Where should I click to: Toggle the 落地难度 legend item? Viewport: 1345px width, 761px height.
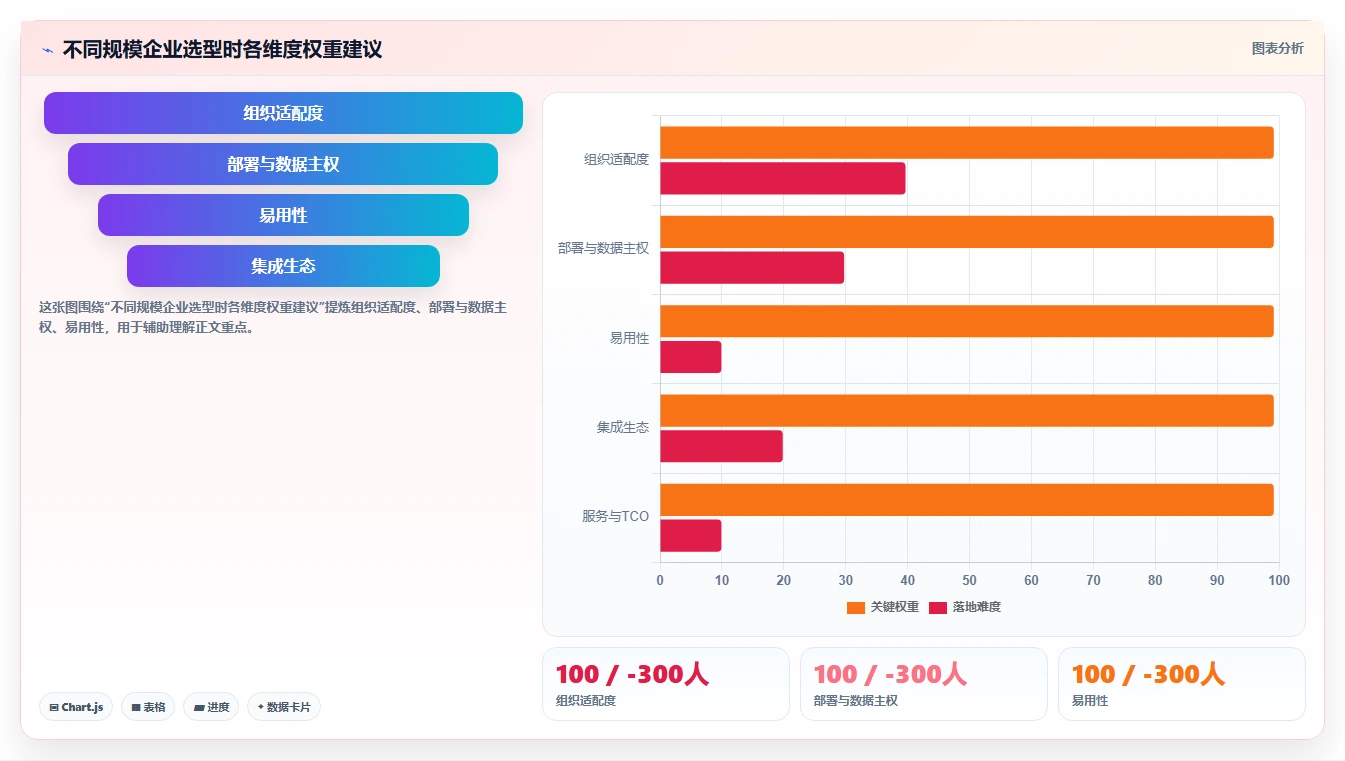[x=965, y=607]
